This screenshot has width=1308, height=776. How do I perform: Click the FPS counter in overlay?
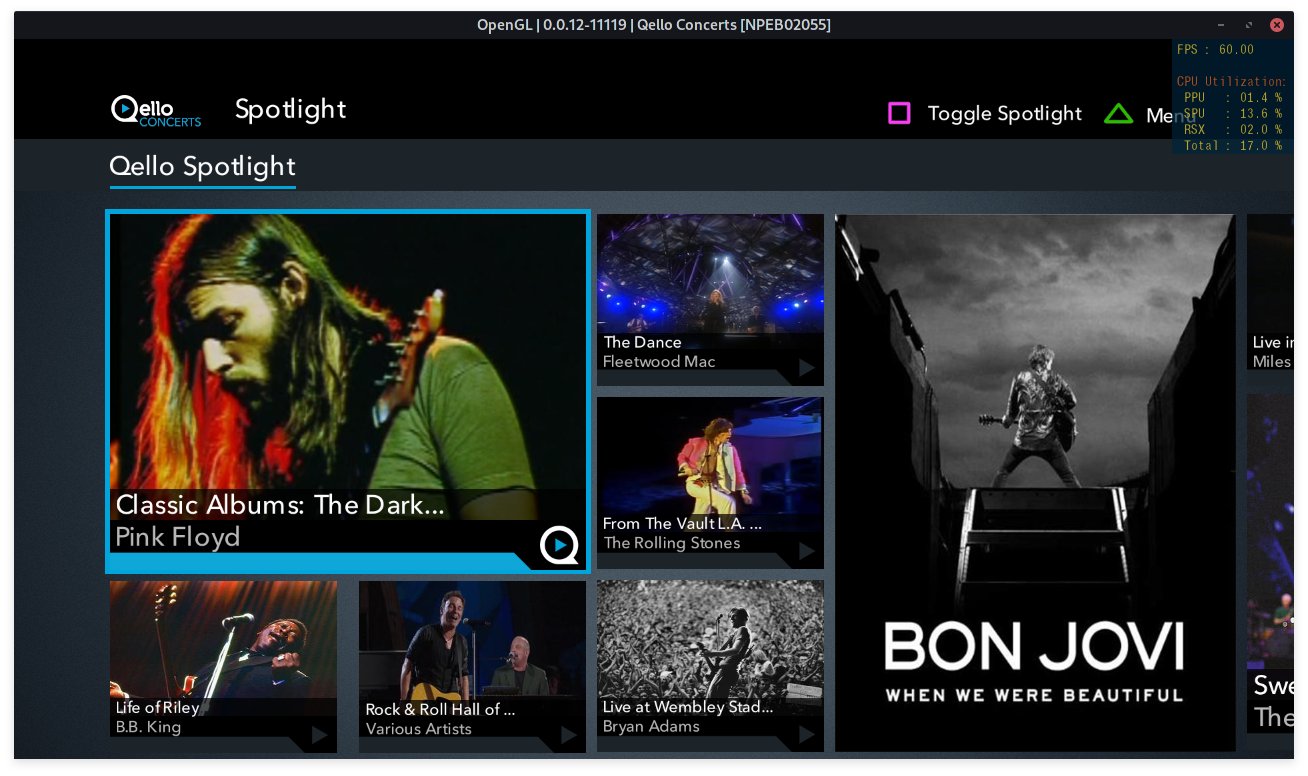click(1215, 50)
